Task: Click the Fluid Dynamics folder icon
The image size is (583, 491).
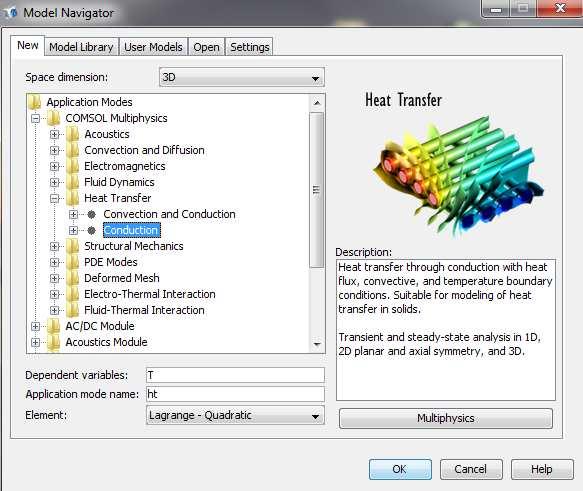Action: point(73,182)
